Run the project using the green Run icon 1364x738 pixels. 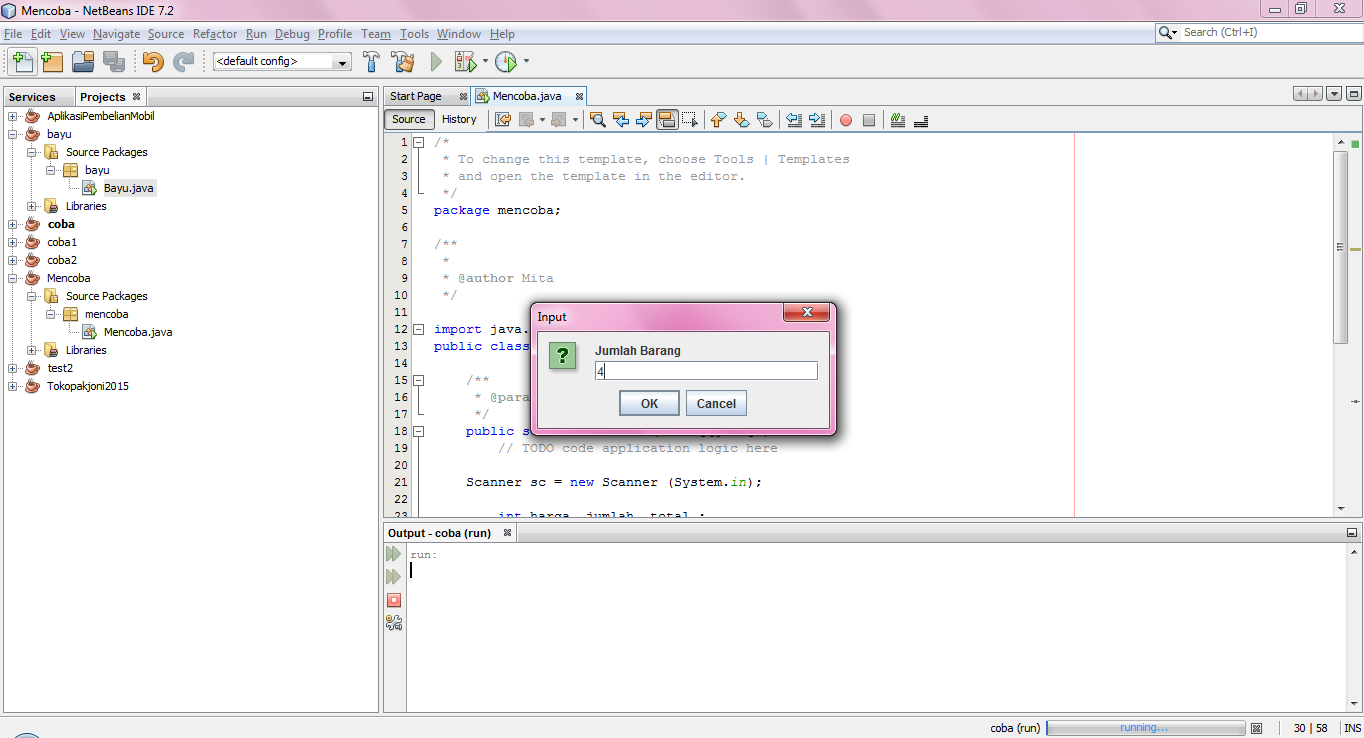(x=436, y=61)
